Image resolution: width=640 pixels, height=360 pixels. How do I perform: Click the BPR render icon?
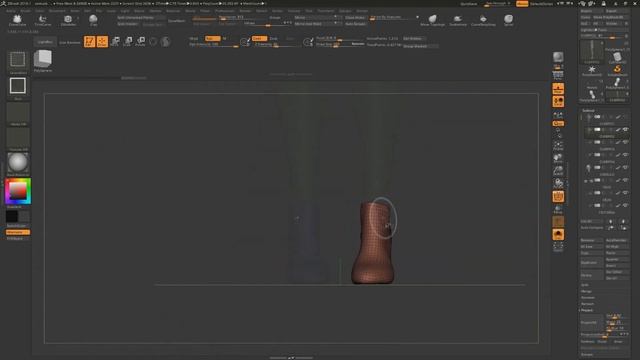point(558,57)
